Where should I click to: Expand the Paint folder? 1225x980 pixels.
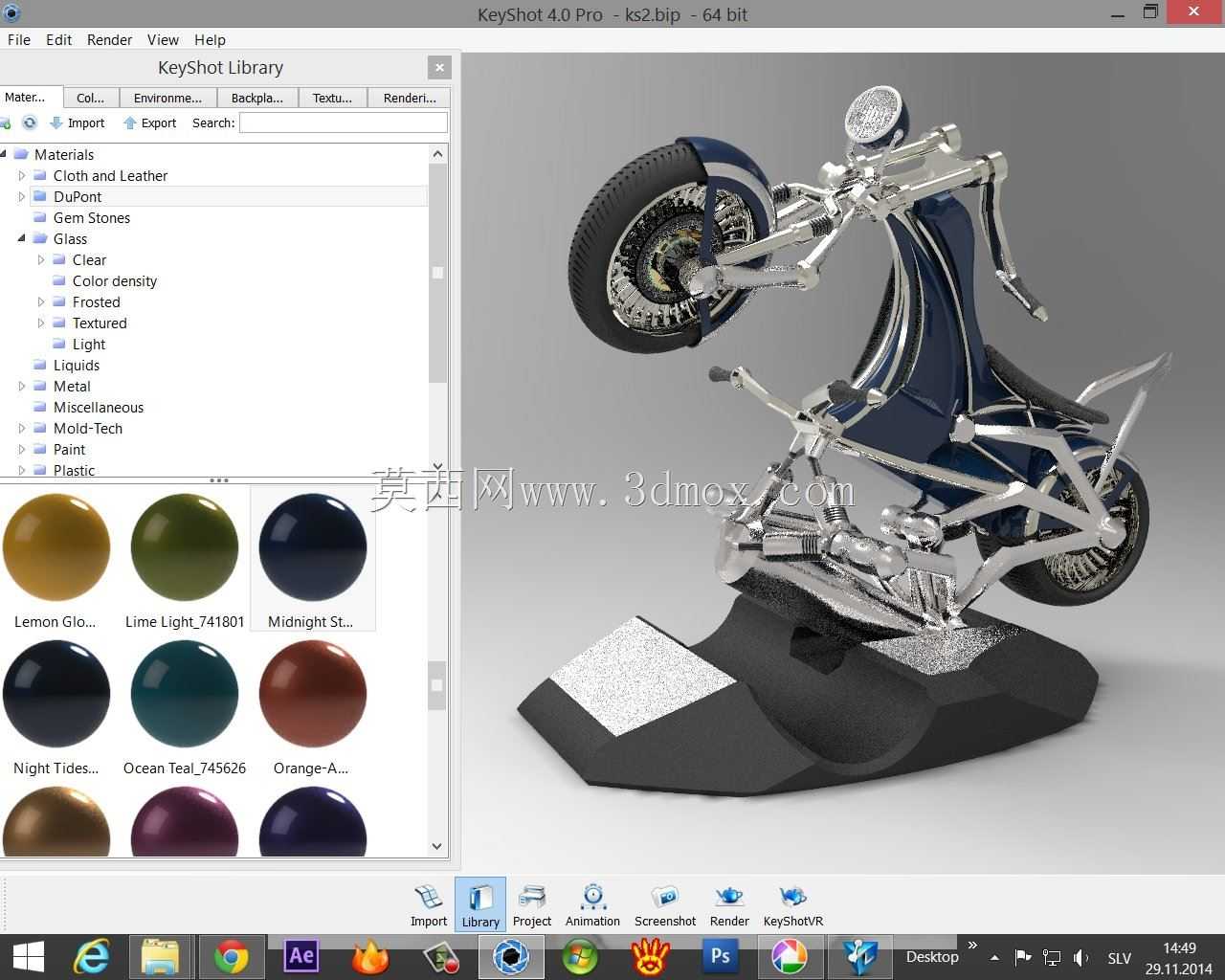click(21, 449)
